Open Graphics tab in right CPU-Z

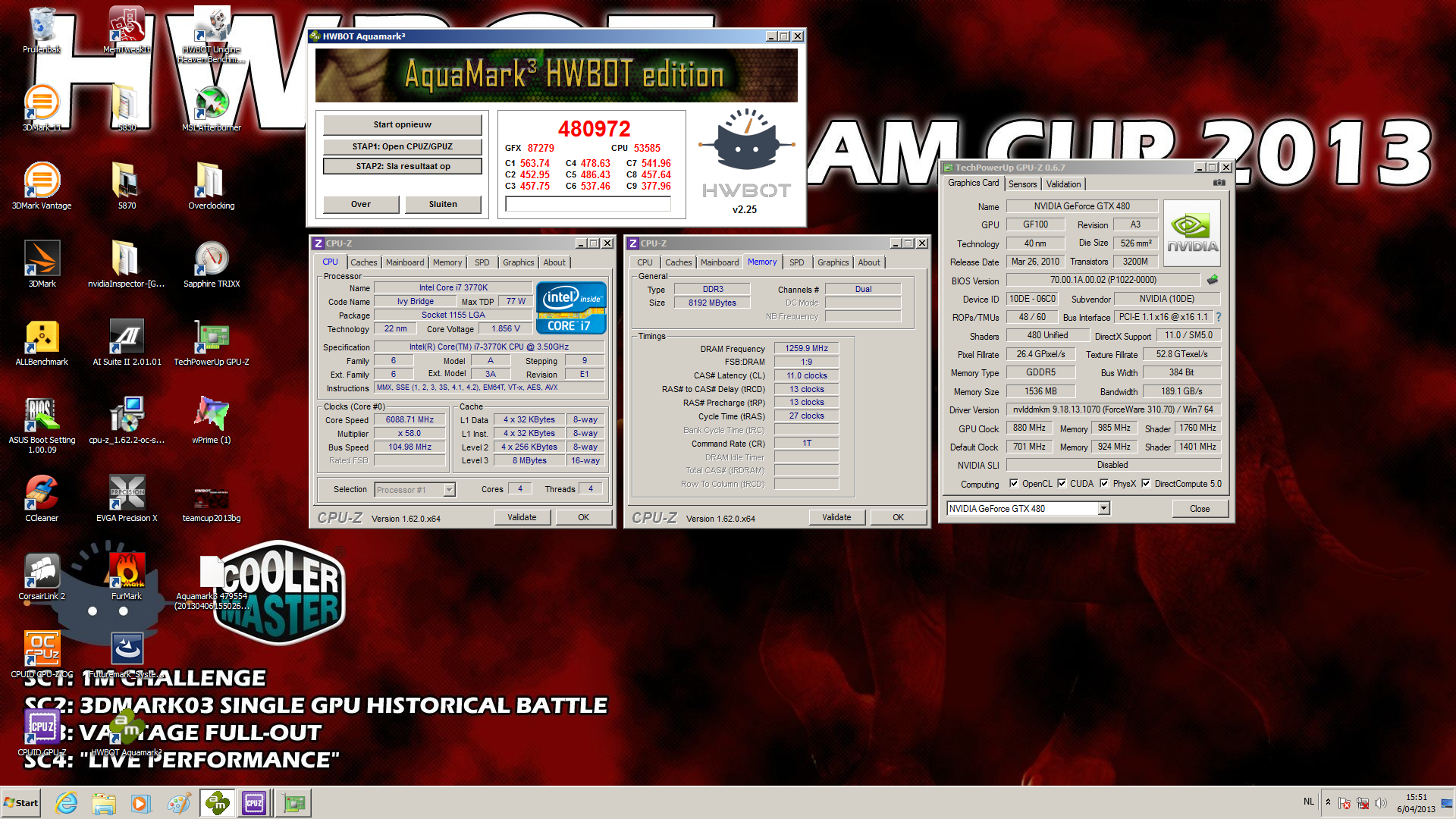coord(833,262)
